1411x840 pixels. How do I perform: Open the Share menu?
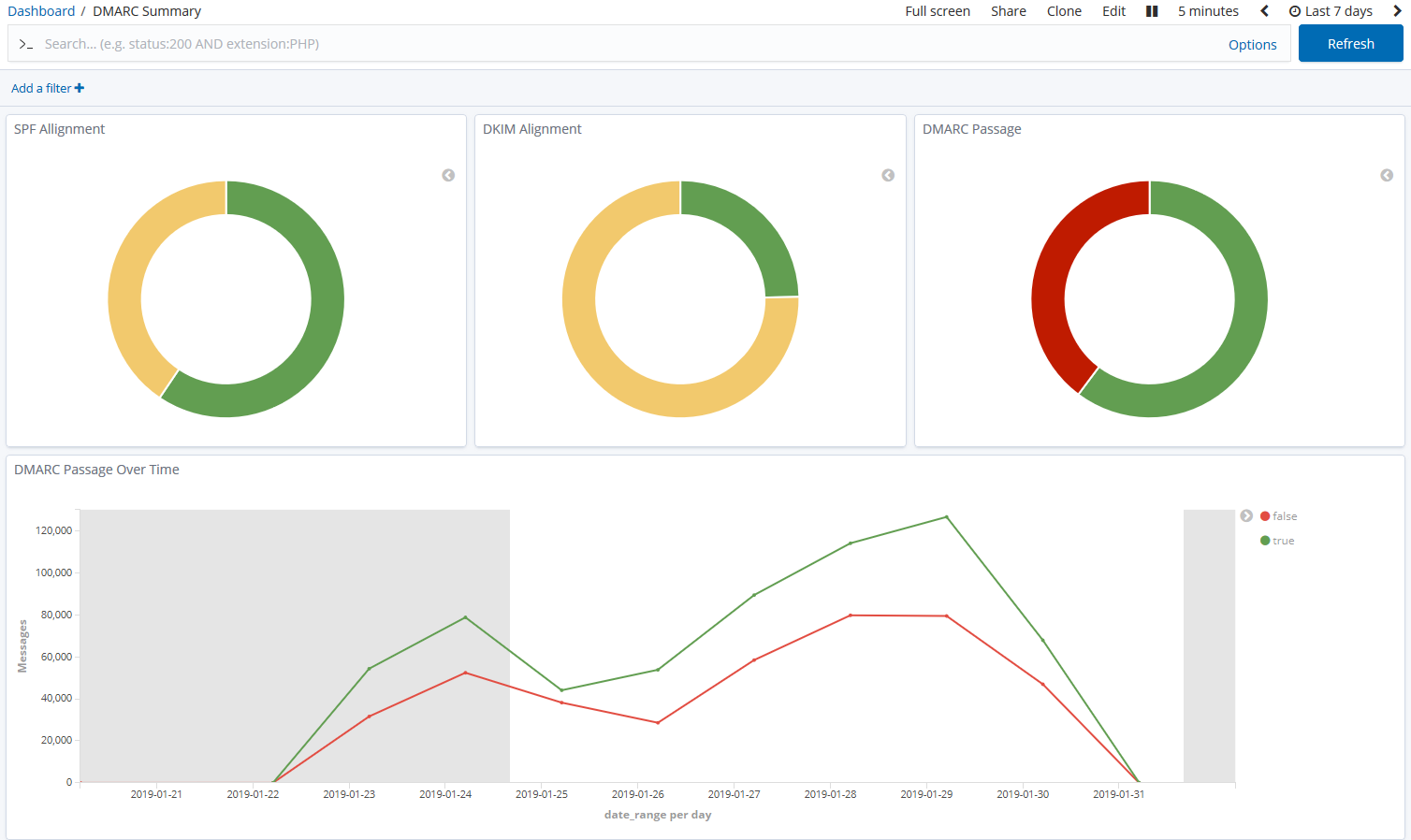pyautogui.click(x=1008, y=10)
